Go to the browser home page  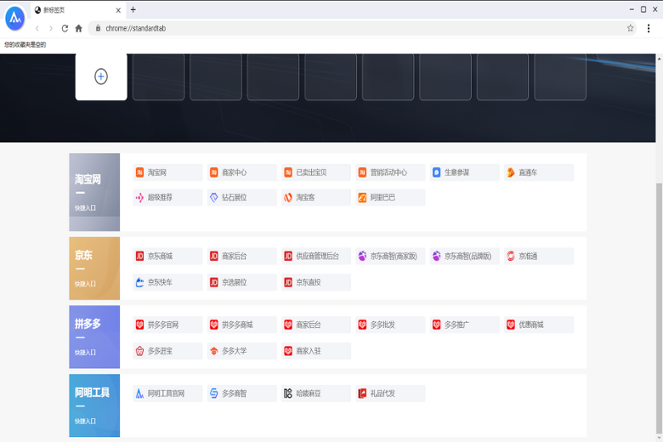79,28
